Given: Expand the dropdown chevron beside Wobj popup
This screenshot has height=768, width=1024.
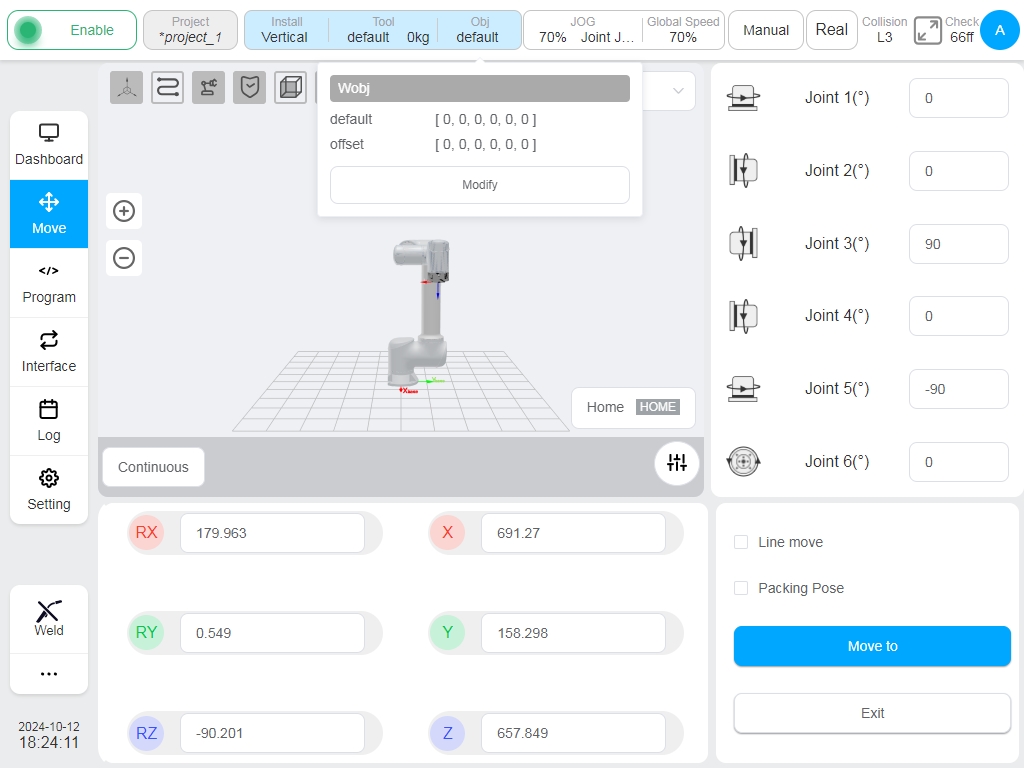Looking at the screenshot, I should pos(678,91).
